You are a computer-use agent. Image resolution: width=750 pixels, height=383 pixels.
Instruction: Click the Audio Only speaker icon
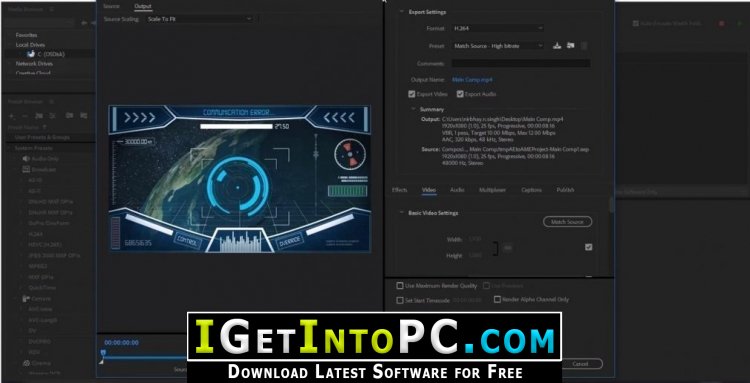tap(25, 159)
